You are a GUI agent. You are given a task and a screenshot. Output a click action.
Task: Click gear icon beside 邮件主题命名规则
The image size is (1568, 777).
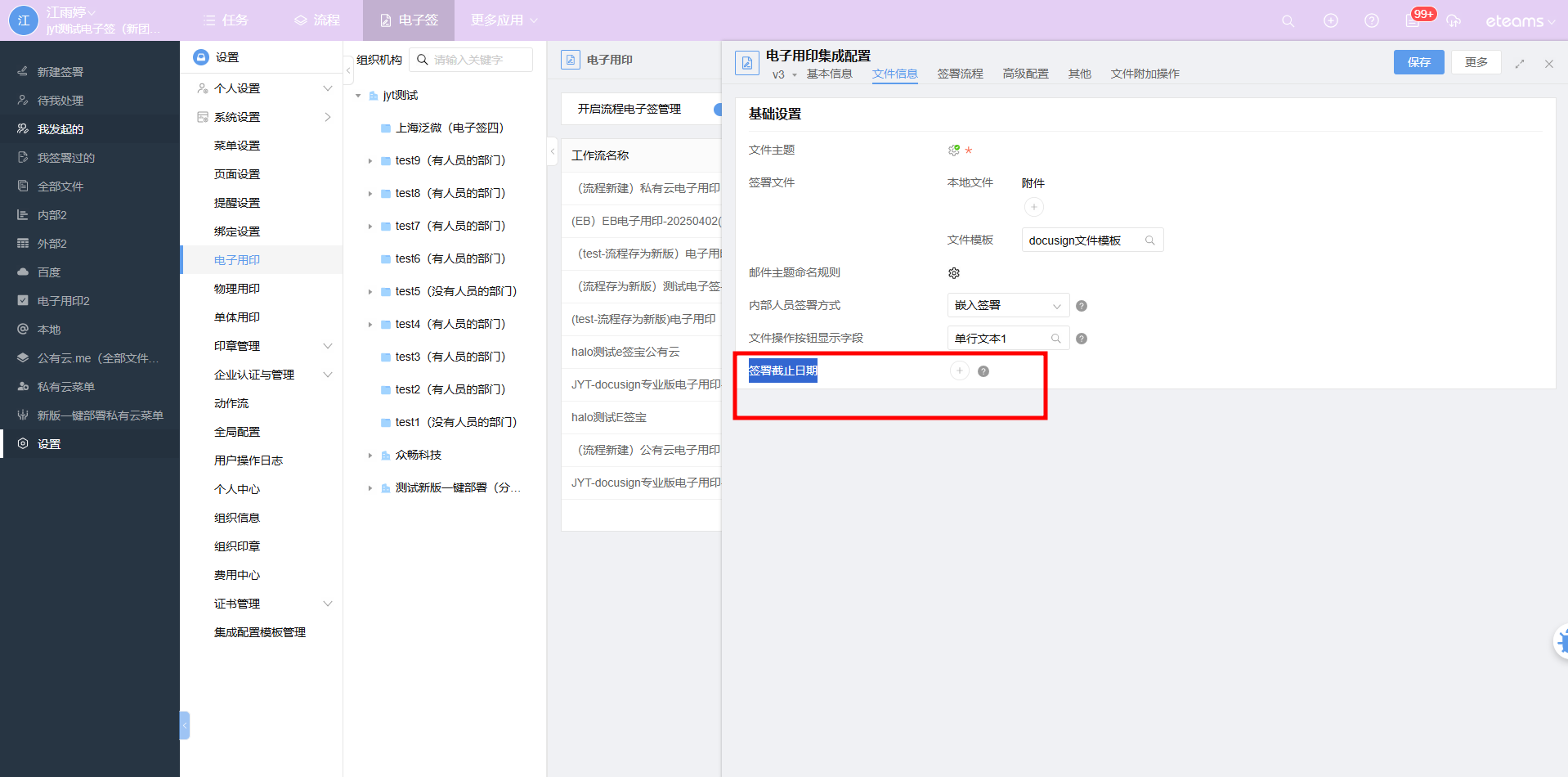coord(954,273)
